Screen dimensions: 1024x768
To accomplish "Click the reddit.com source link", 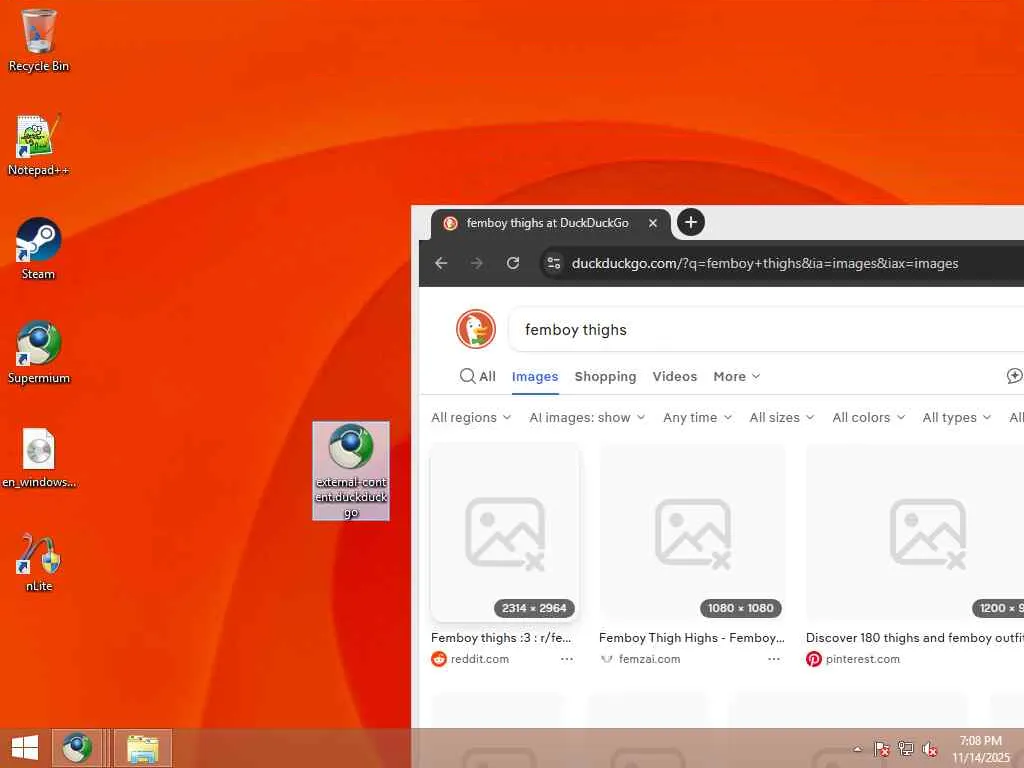I will (479, 659).
